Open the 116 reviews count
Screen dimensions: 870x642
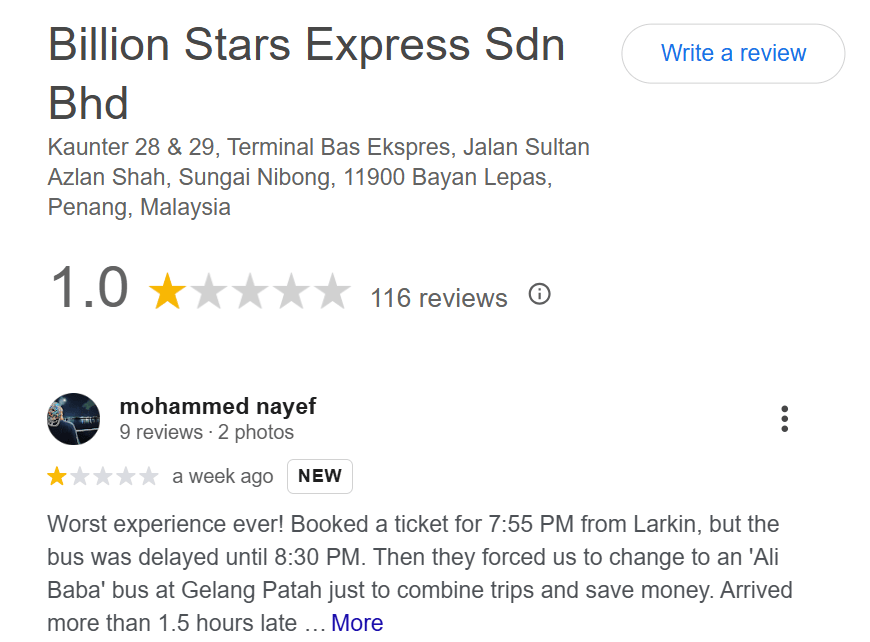[438, 298]
